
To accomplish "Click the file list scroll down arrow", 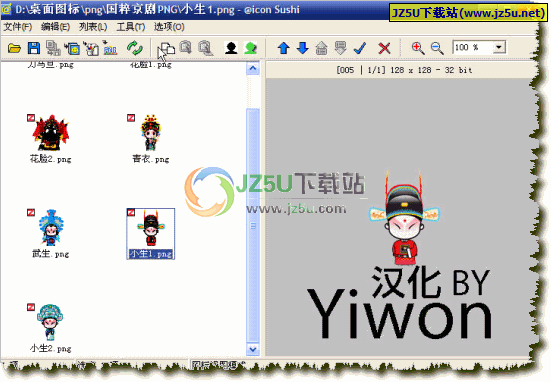I will [x=253, y=349].
